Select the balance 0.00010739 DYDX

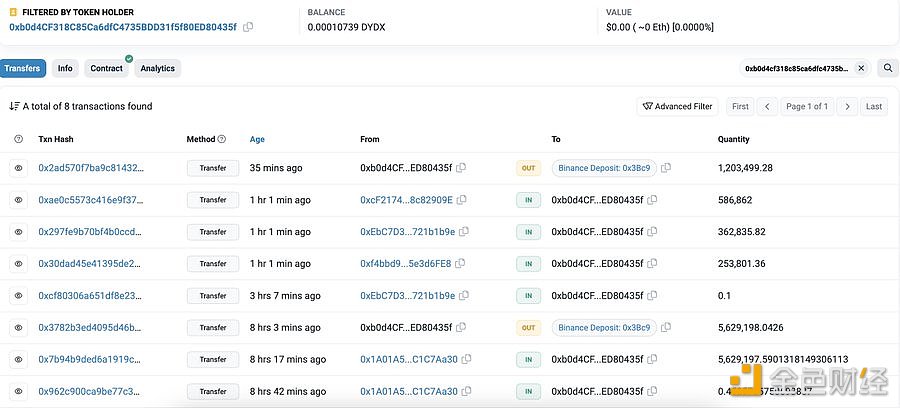point(346,27)
